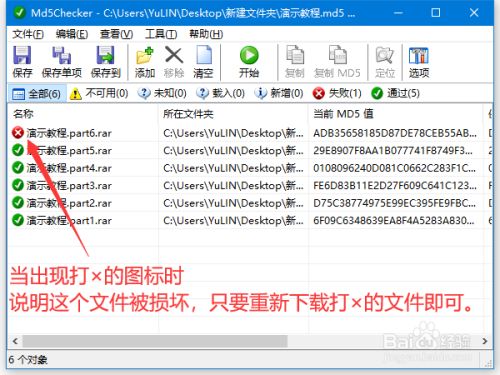This screenshot has height=375, width=500.
Task: Click the status bar text 6 个对象
Action: click(x=28, y=360)
